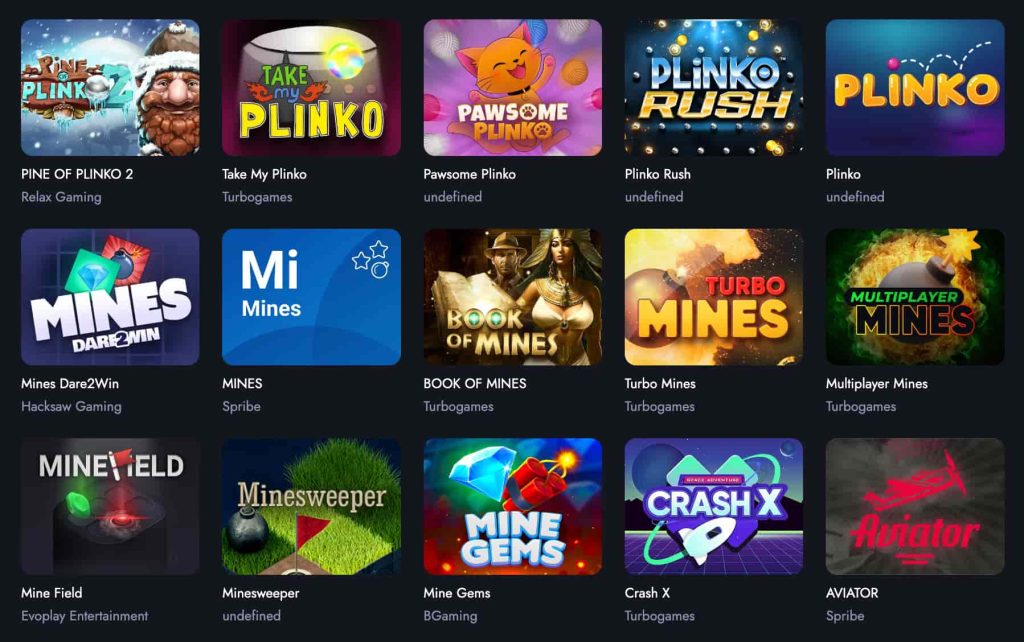
Task: Launch the Turbo Mines game image
Action: tap(714, 297)
